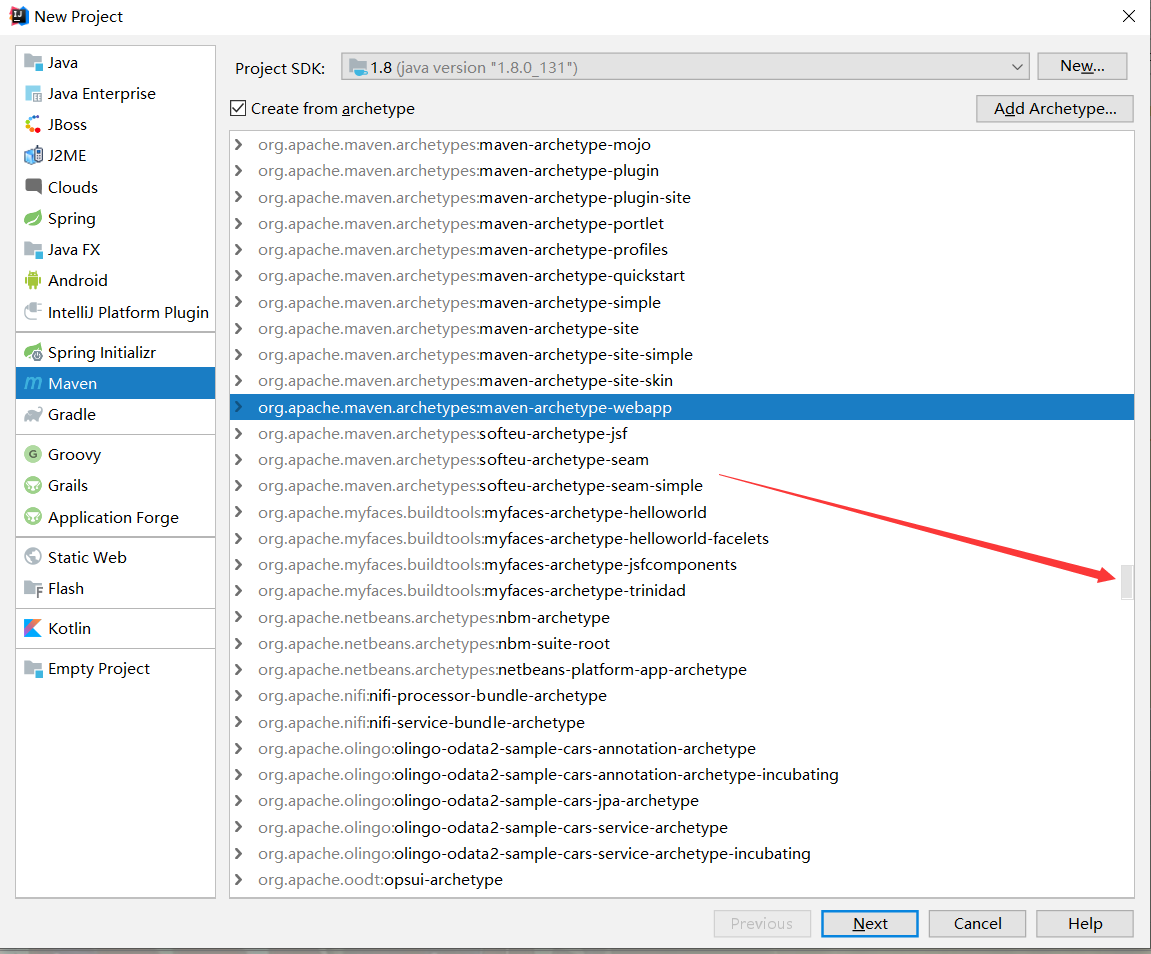The height and width of the screenshot is (954, 1151).
Task: Select the Java project type icon
Action: click(x=33, y=62)
